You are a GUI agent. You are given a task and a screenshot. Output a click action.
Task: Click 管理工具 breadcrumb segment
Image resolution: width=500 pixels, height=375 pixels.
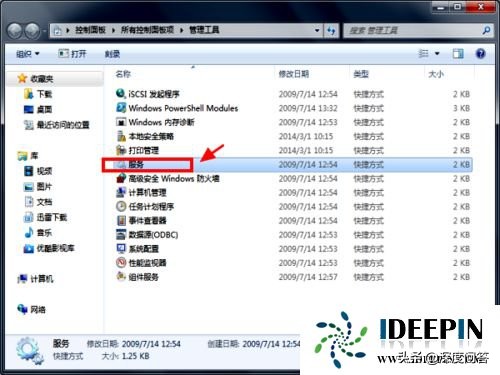(204, 30)
